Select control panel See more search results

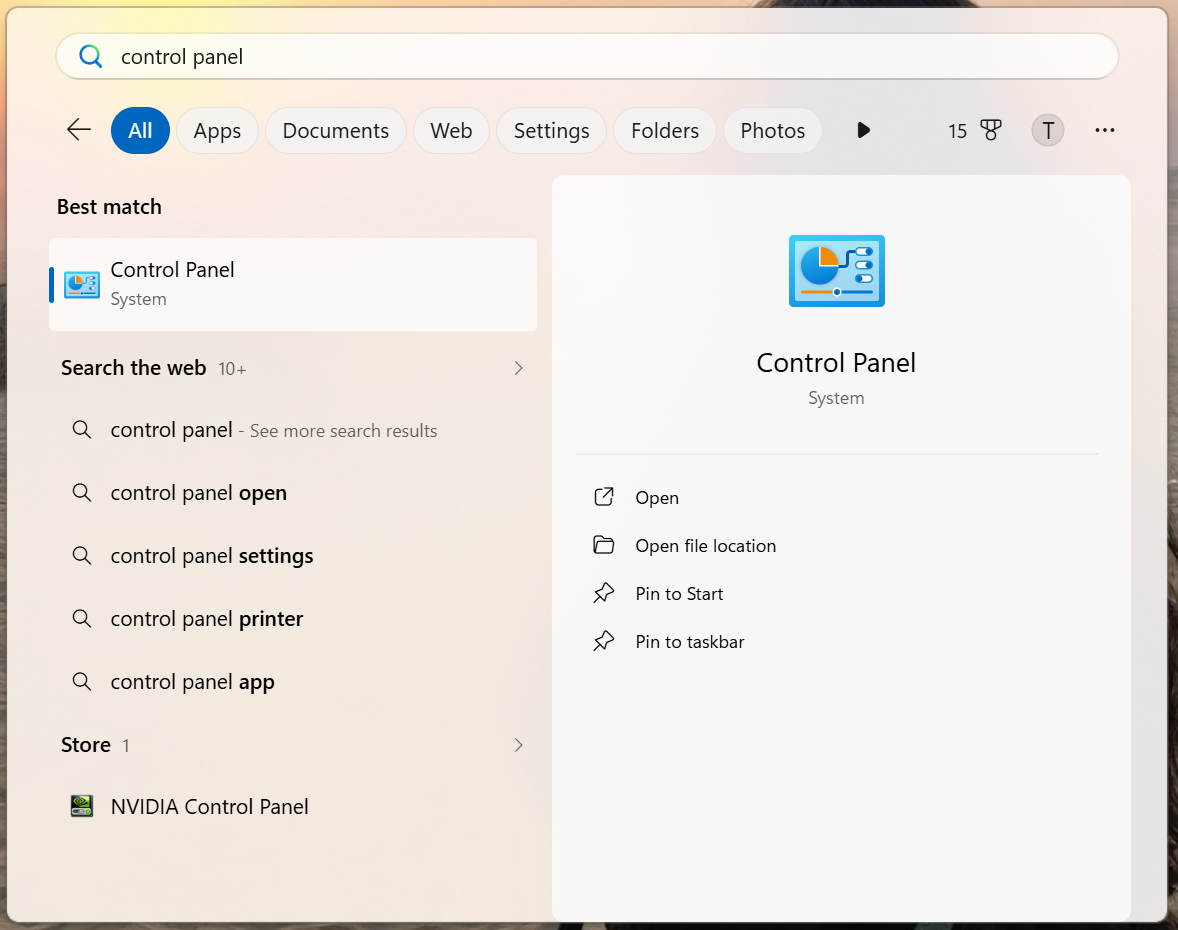point(293,430)
